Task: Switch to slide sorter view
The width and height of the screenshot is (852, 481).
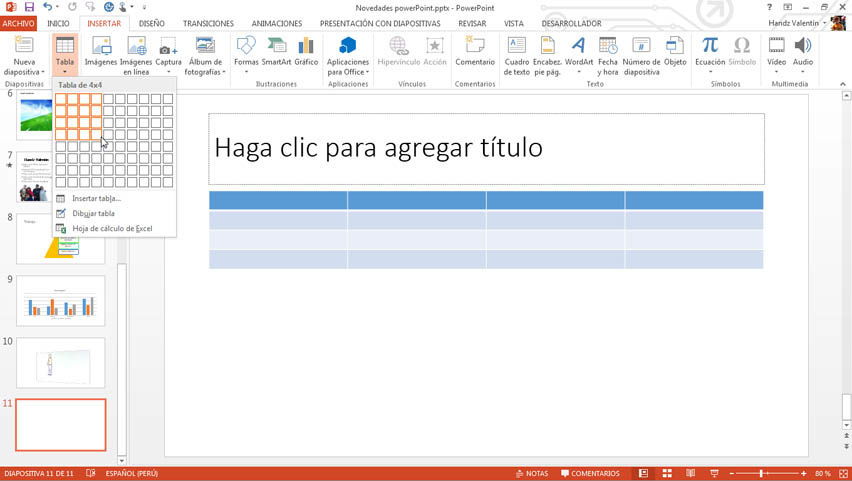Action: 667,473
